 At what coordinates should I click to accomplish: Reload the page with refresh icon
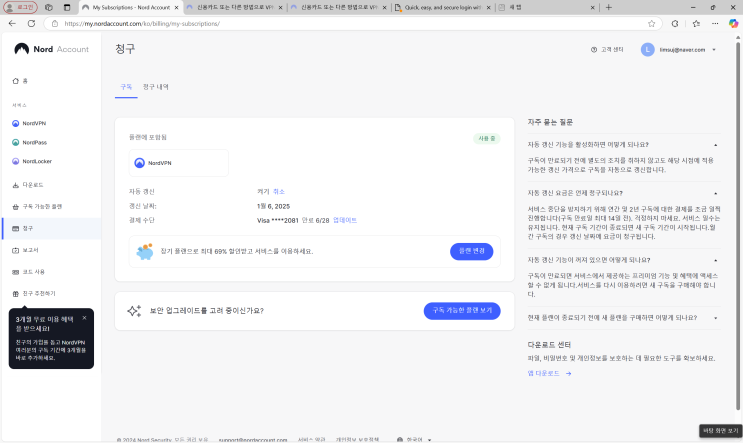[x=31, y=23]
